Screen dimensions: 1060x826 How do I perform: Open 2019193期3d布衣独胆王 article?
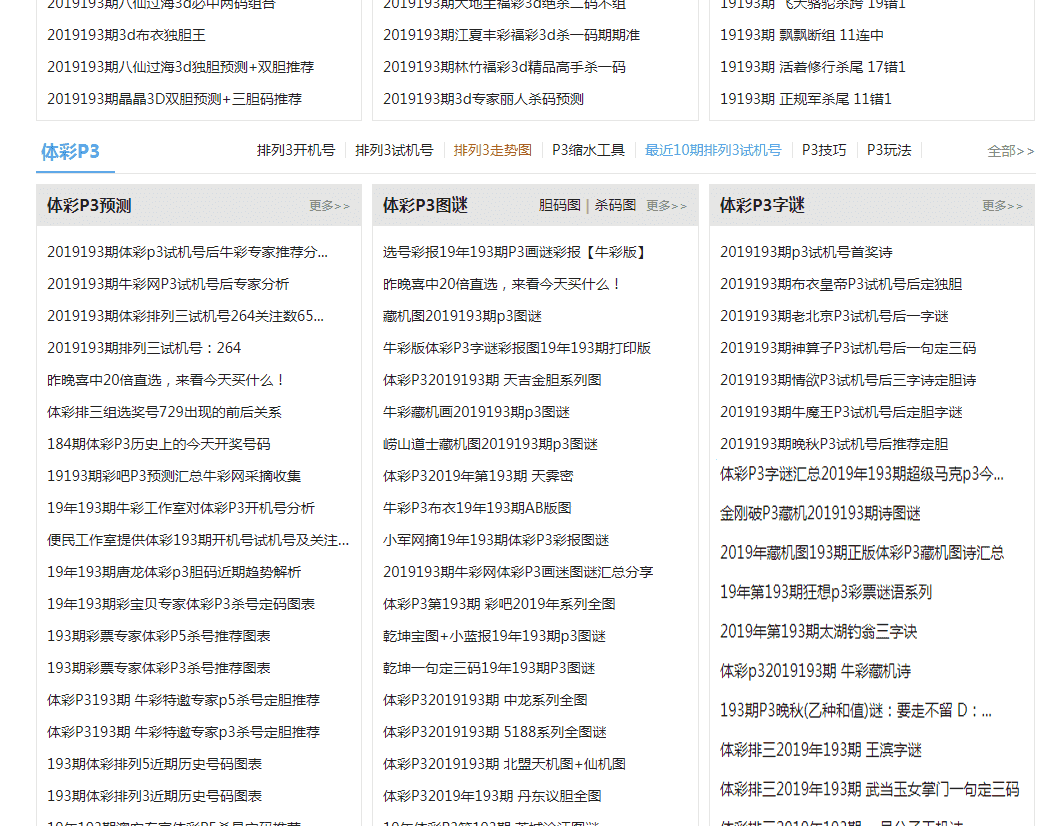[126, 35]
